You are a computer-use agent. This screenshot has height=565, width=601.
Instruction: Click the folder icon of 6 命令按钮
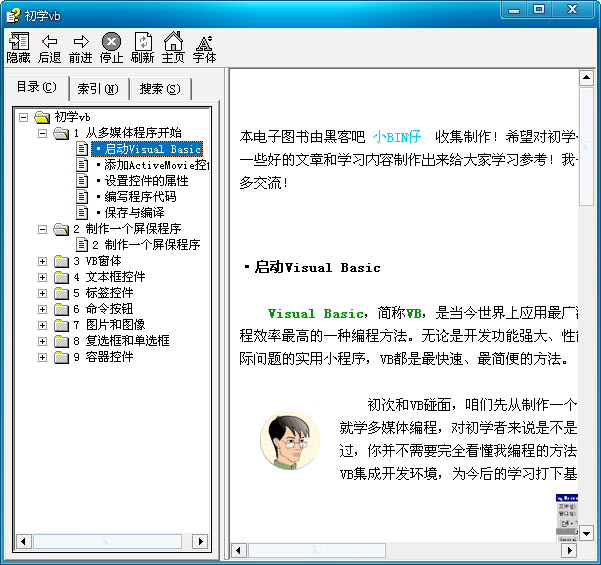click(61, 309)
